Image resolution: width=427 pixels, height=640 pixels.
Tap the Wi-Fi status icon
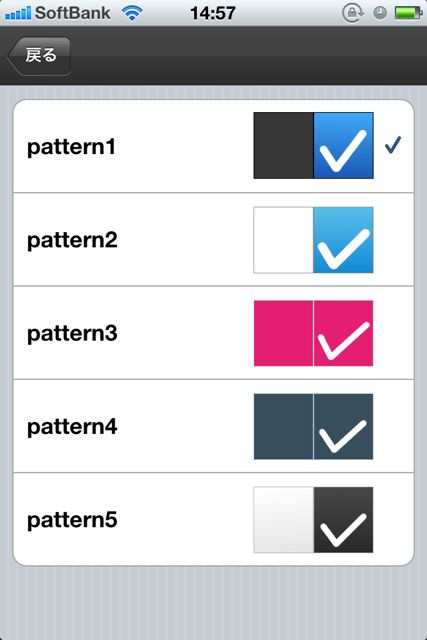131,13
